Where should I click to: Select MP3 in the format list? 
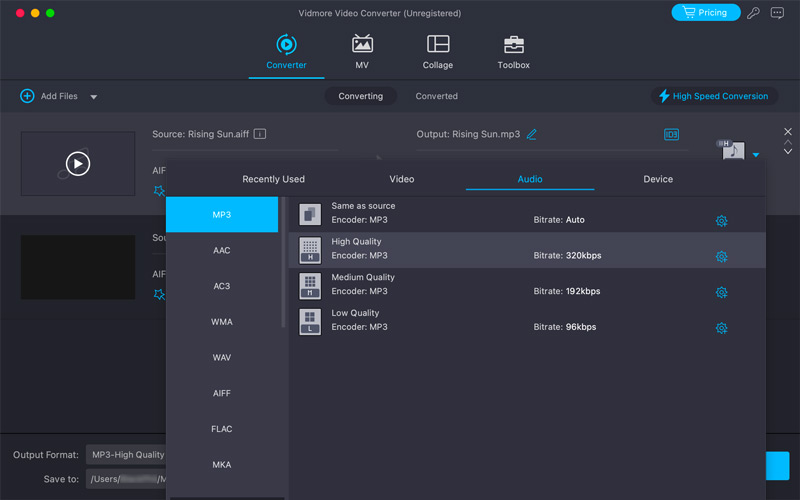coord(222,215)
